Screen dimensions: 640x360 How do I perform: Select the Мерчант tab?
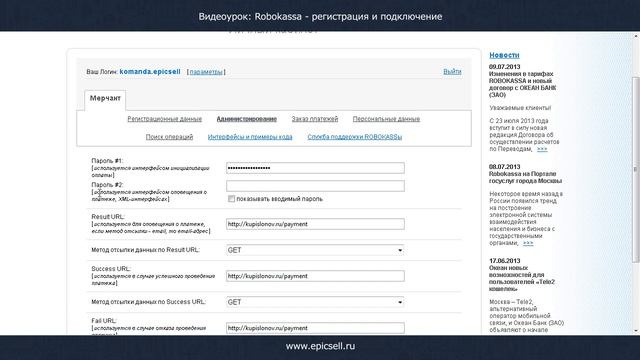coord(105,98)
